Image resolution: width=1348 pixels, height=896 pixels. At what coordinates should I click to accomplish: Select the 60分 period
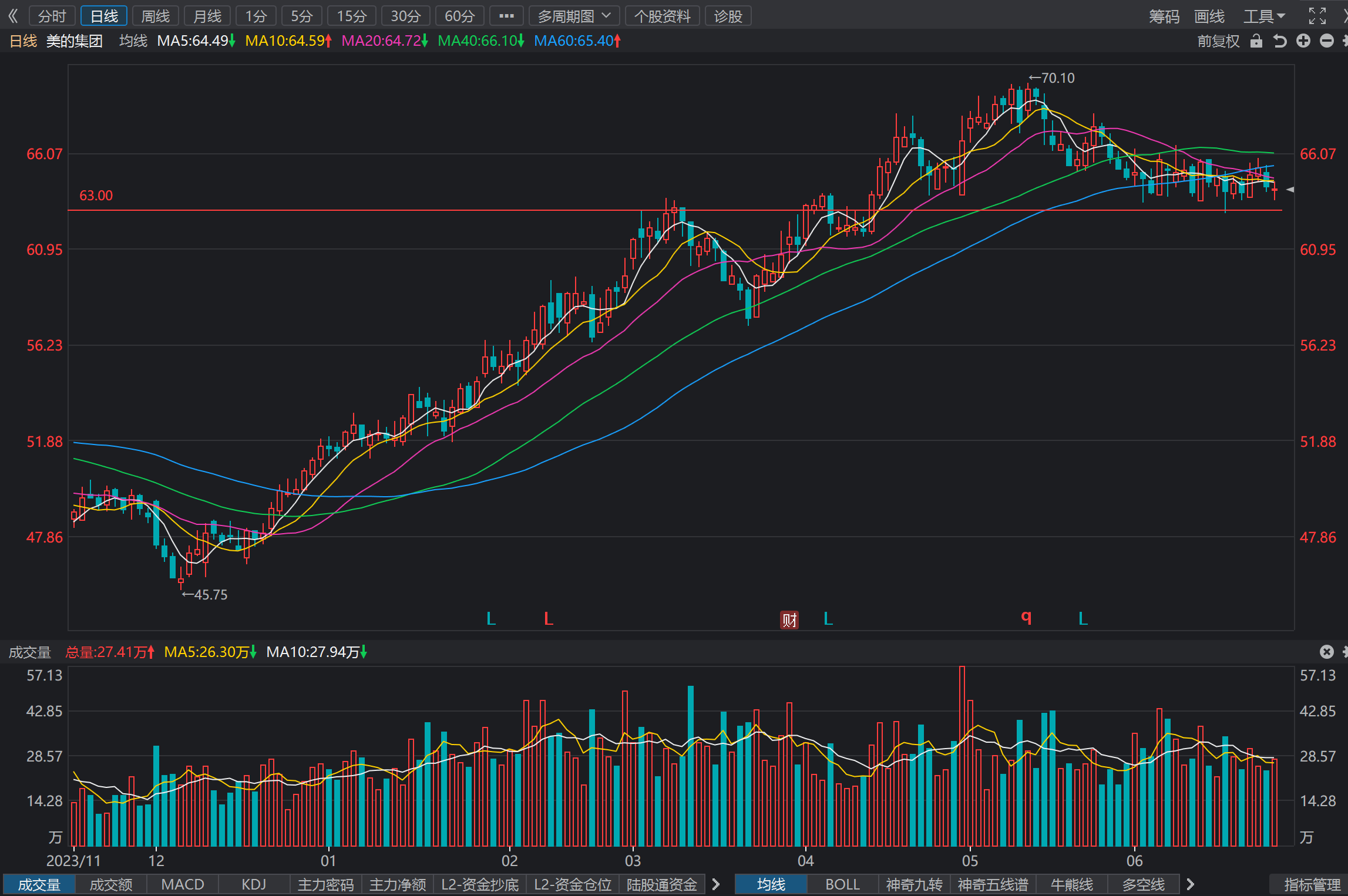460,16
